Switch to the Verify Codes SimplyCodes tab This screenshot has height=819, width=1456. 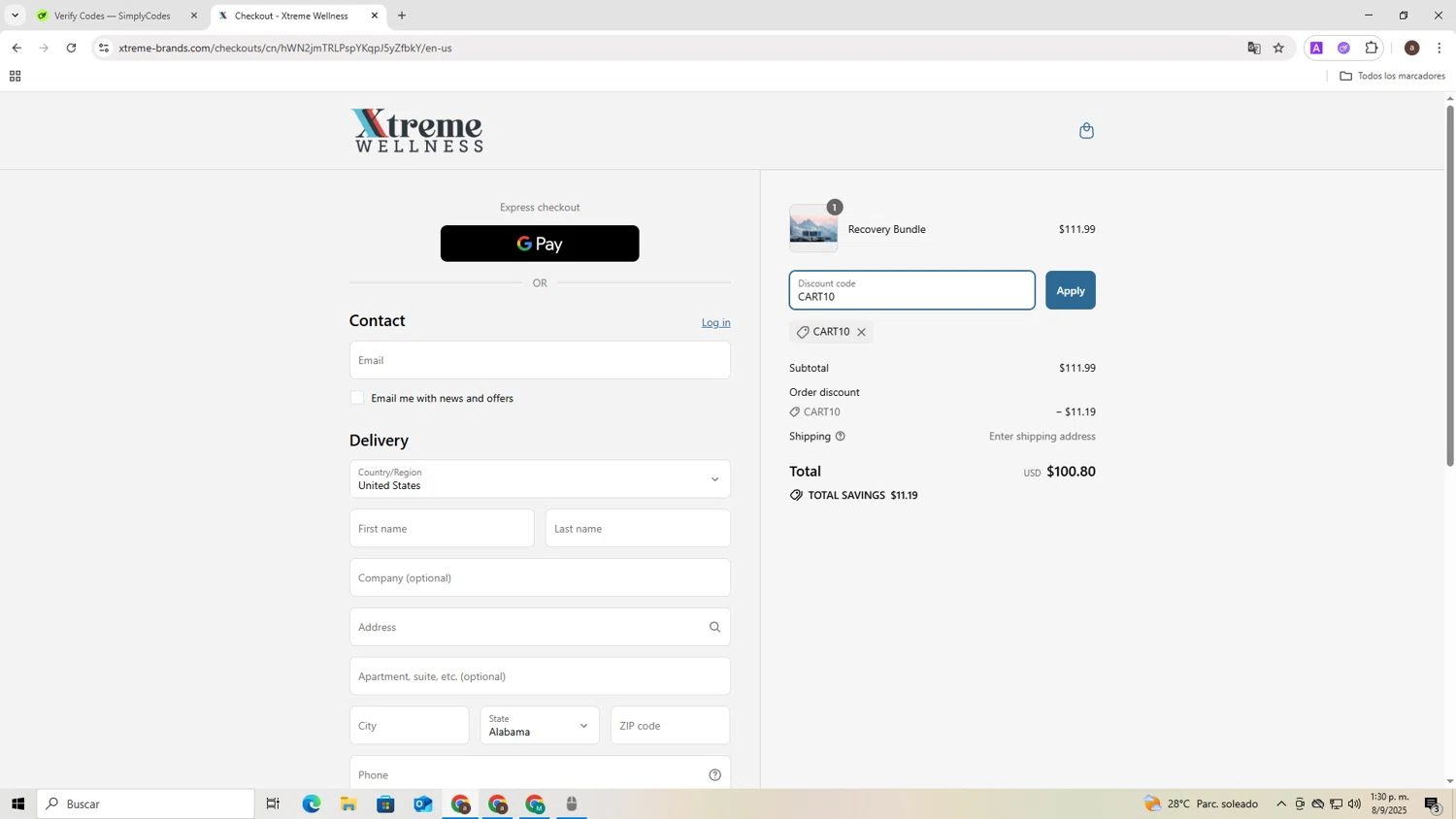113,16
